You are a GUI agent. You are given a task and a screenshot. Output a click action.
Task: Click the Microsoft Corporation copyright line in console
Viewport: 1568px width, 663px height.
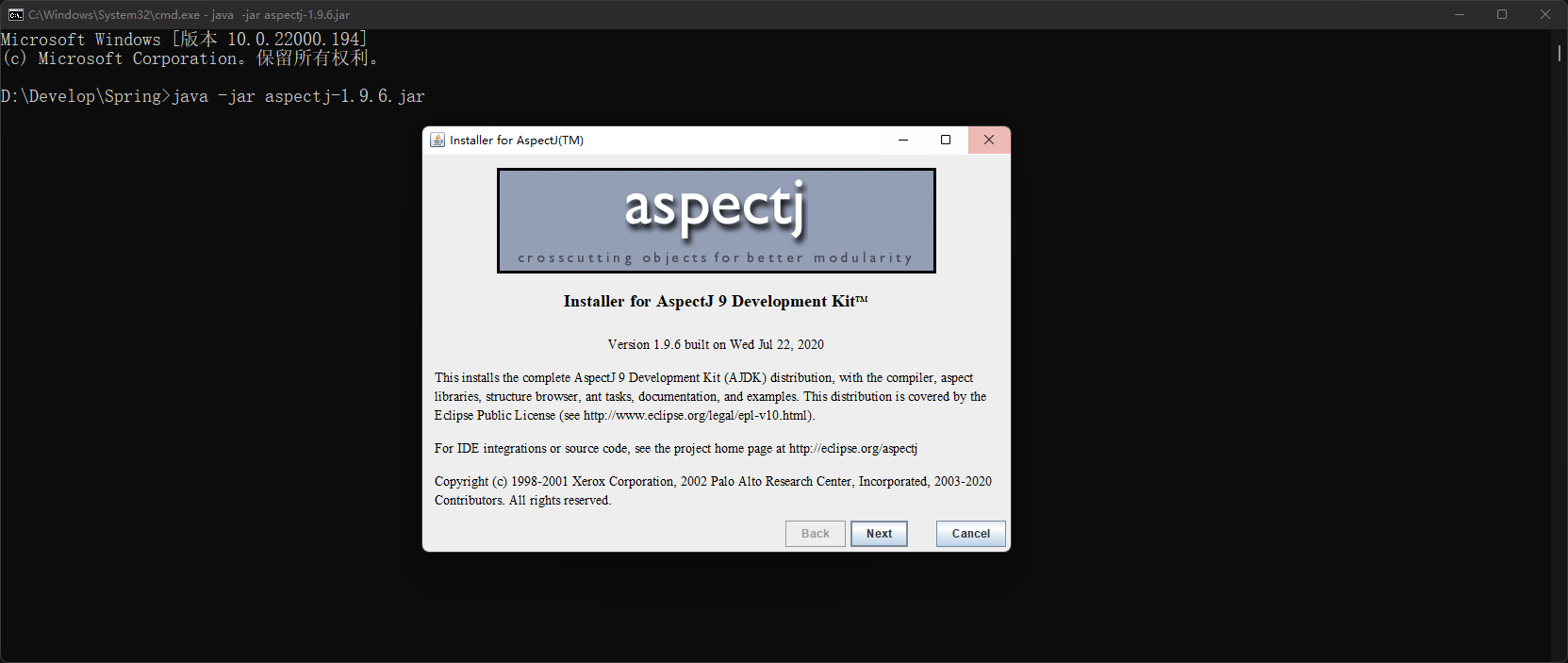point(190,58)
